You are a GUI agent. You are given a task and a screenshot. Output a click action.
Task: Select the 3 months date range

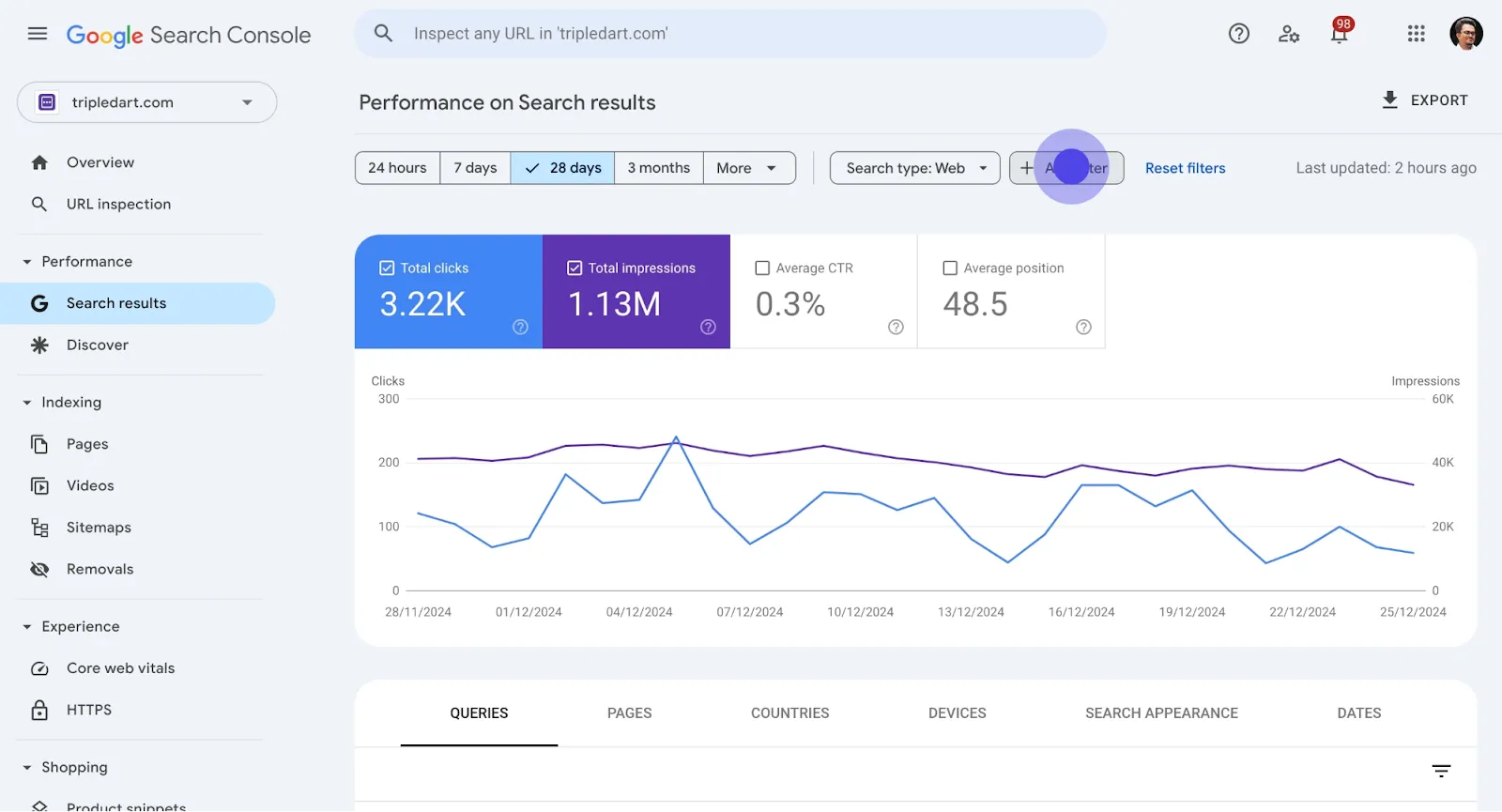click(659, 168)
